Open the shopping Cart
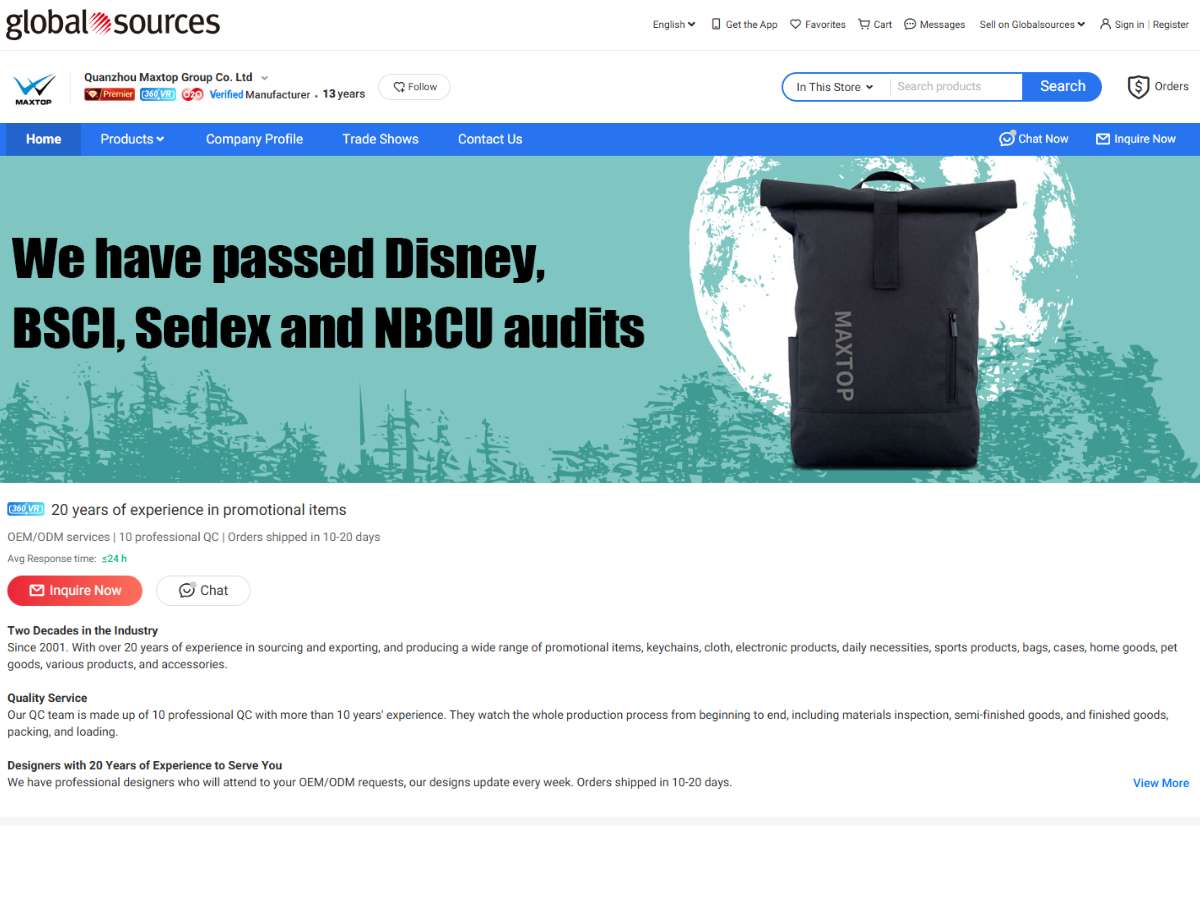 pyautogui.click(x=875, y=25)
